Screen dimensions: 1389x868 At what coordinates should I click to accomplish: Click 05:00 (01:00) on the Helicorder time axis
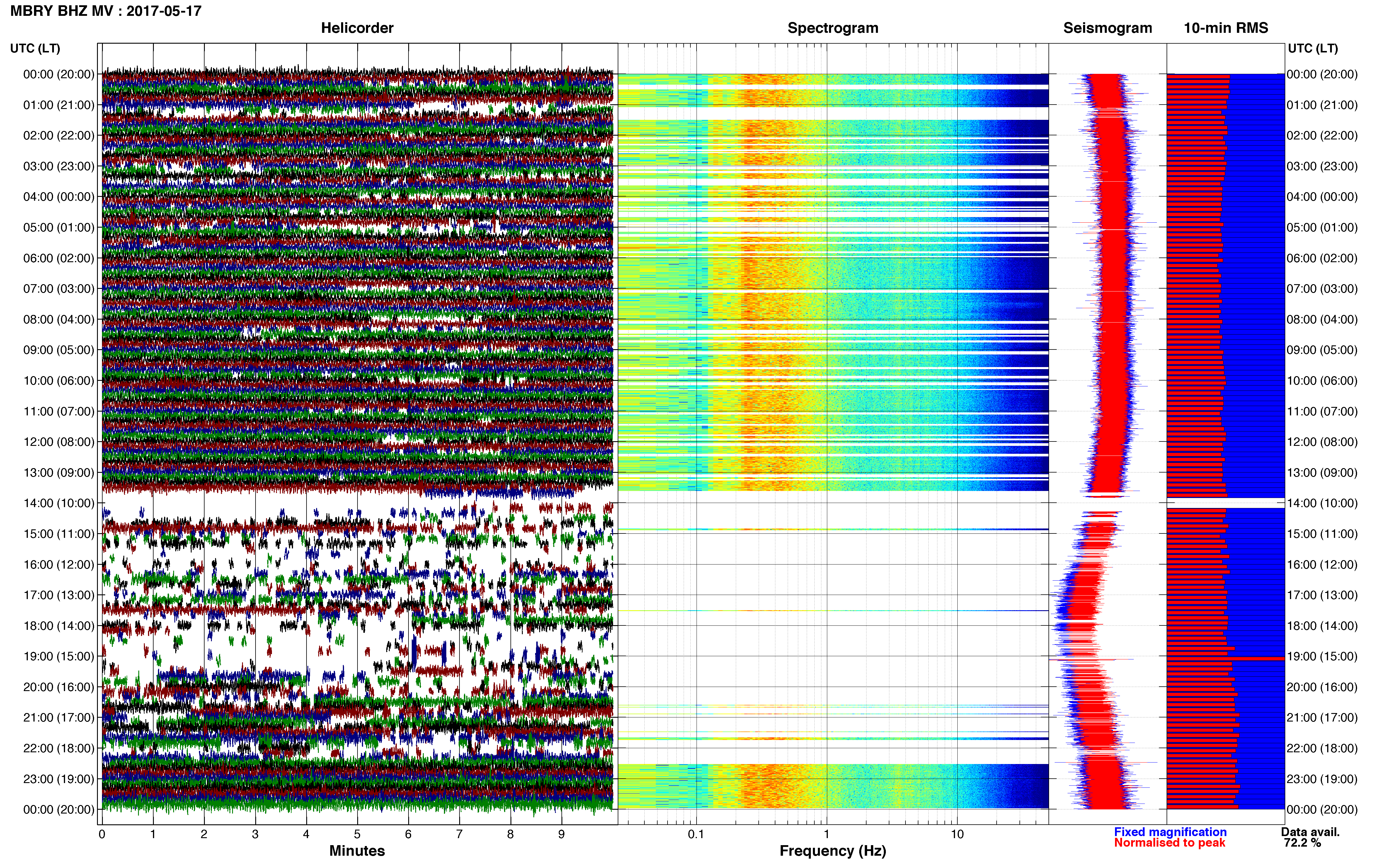click(59, 227)
